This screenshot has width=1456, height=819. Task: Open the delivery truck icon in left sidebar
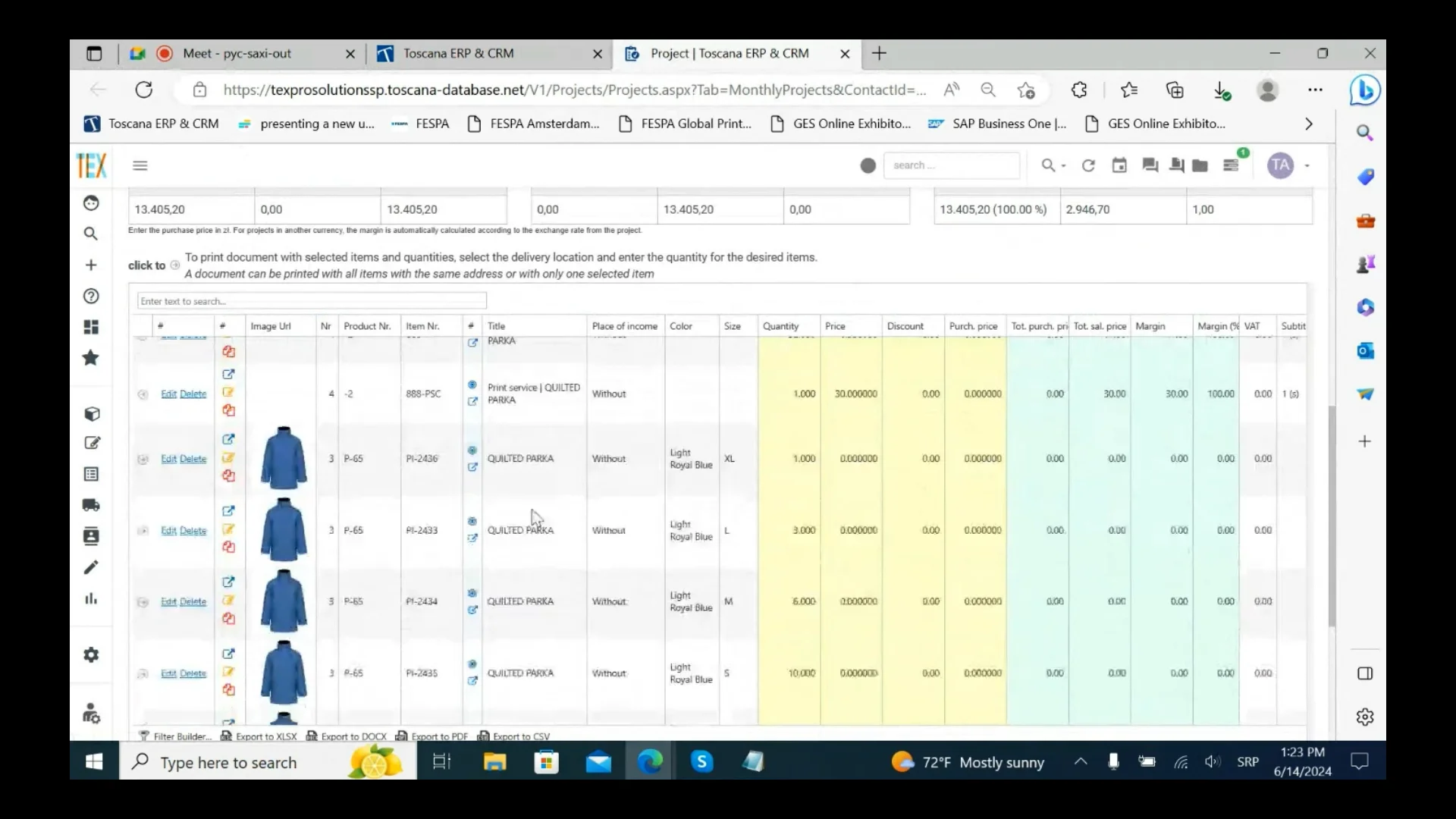point(91,505)
